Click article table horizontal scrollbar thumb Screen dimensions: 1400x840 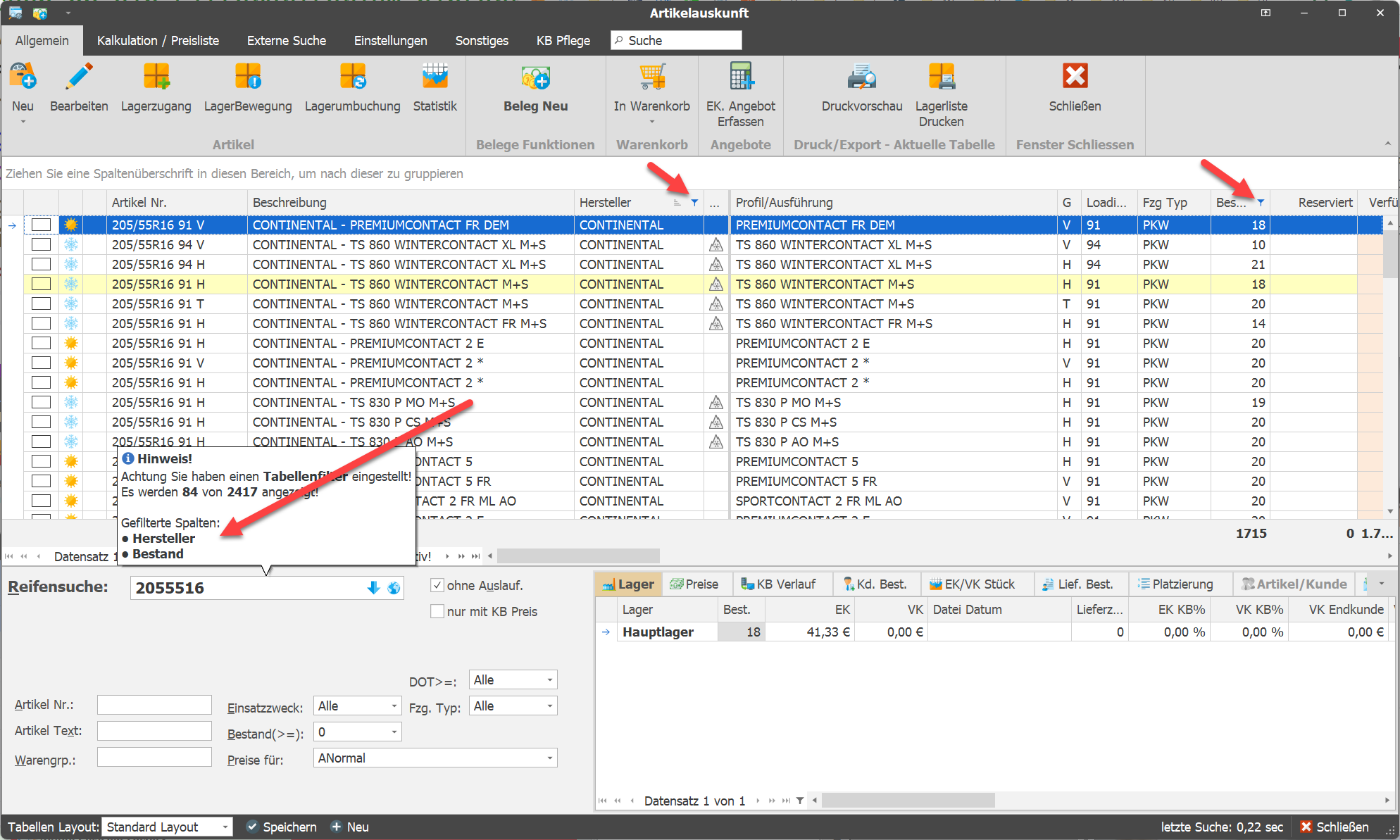[x=578, y=556]
